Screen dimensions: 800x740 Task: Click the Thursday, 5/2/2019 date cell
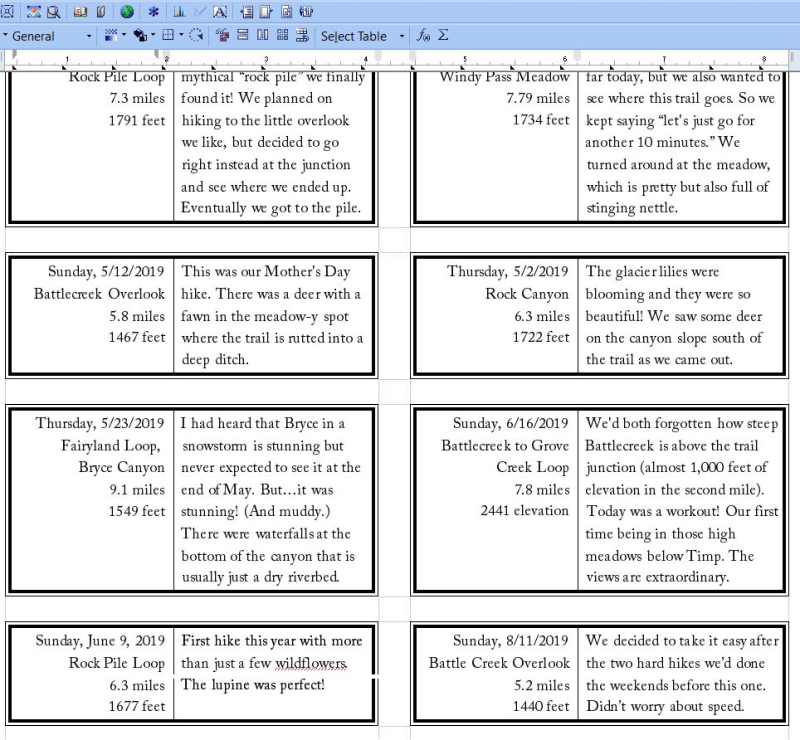pyautogui.click(x=507, y=271)
